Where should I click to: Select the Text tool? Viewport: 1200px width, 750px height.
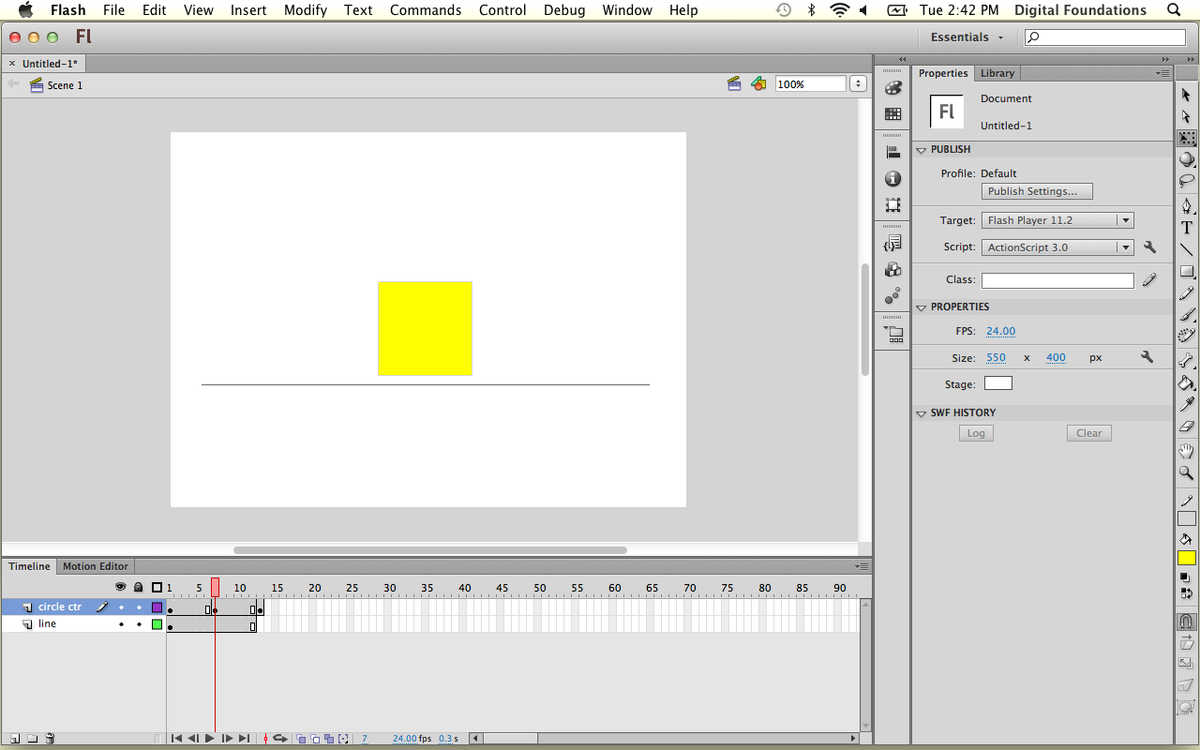pos(1186,227)
